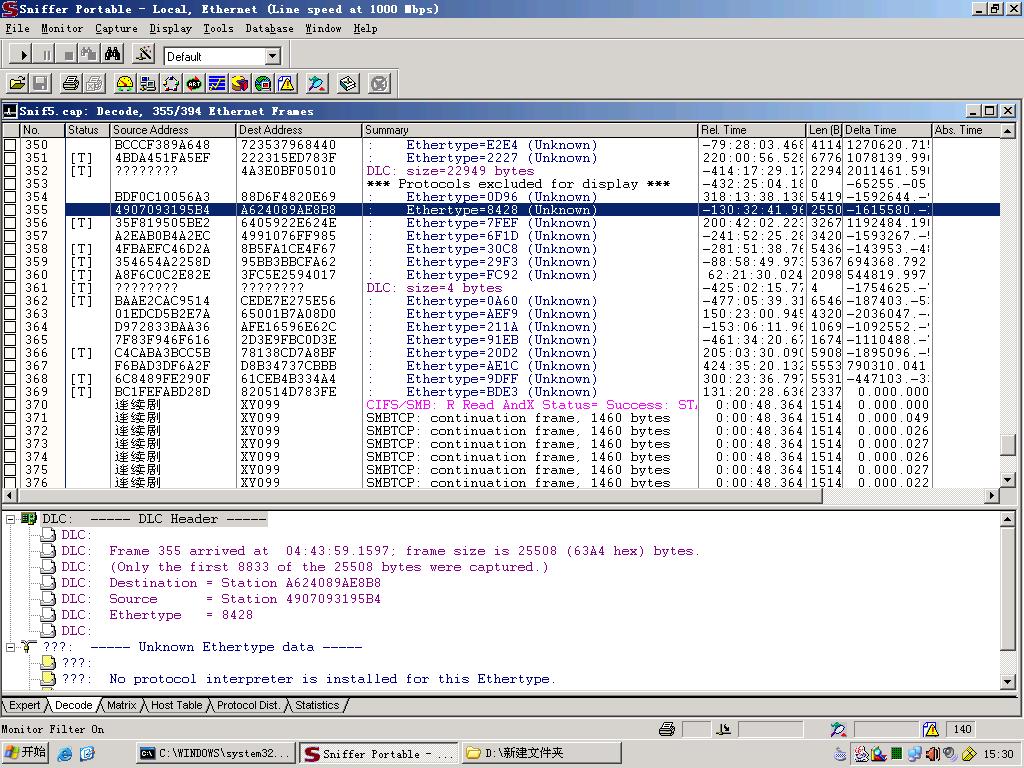The height and width of the screenshot is (768, 1024).
Task: Collapse the Unknown Ethertype data node
Action: point(10,647)
